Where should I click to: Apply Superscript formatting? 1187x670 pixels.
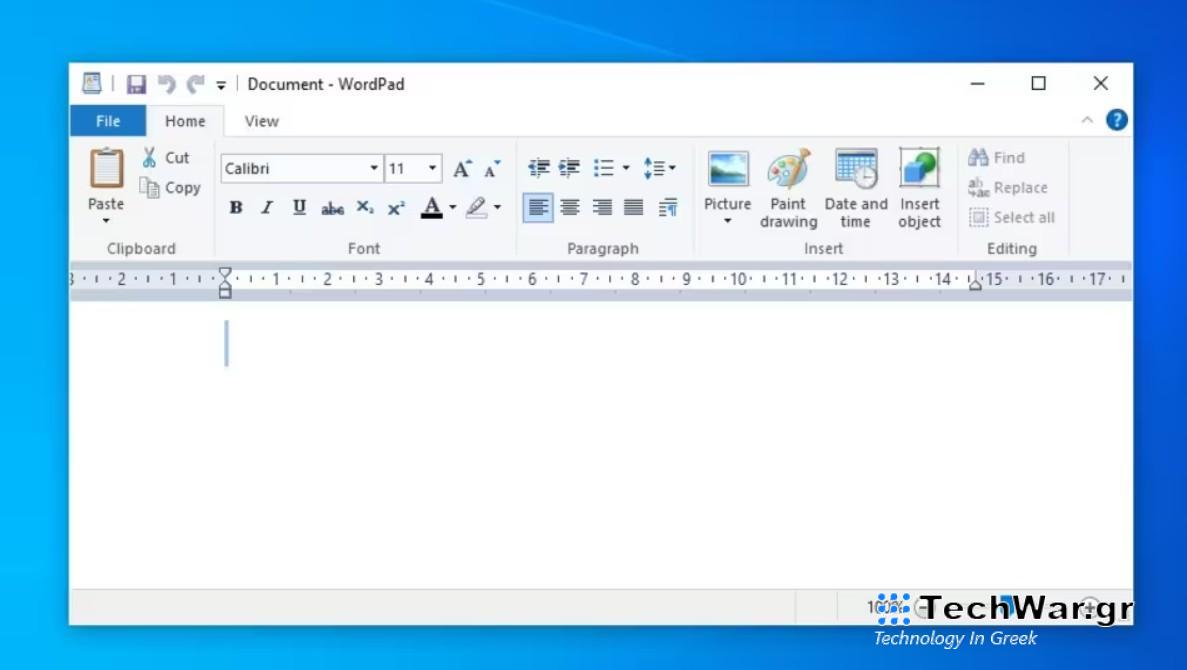coord(395,208)
